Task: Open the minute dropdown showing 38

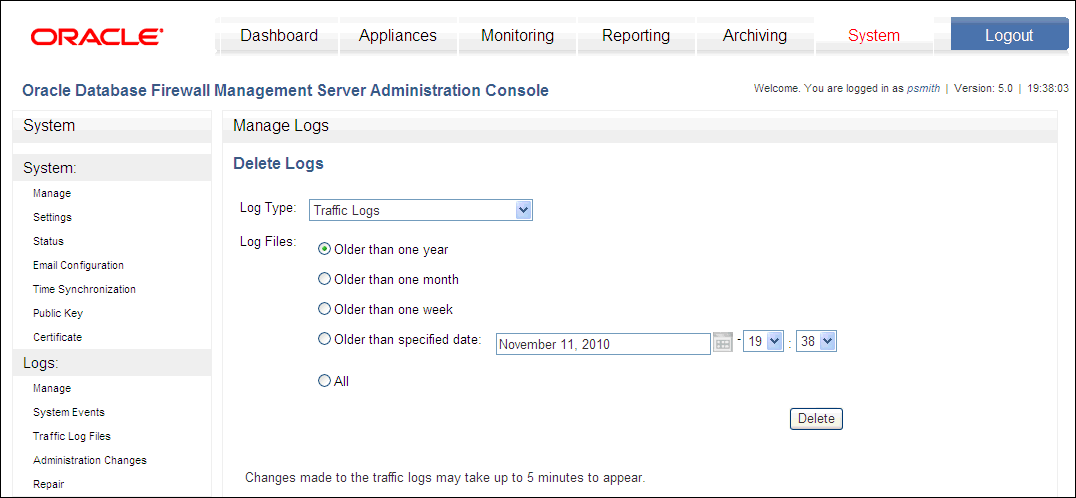Action: pyautogui.click(x=816, y=342)
